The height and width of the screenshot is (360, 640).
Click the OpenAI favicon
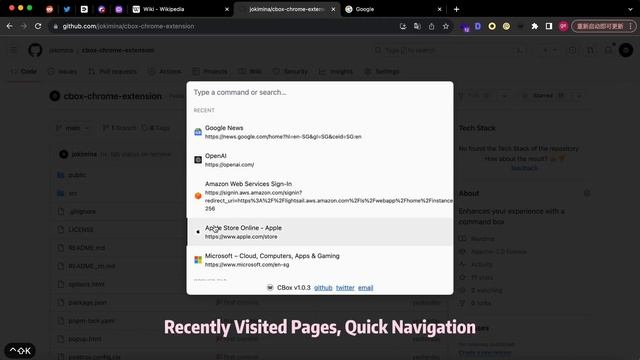tap(198, 160)
